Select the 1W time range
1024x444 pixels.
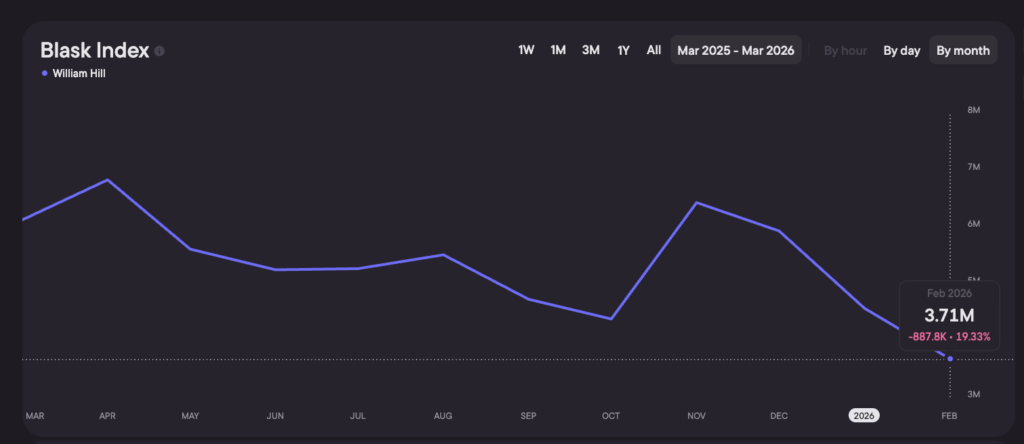click(x=526, y=50)
